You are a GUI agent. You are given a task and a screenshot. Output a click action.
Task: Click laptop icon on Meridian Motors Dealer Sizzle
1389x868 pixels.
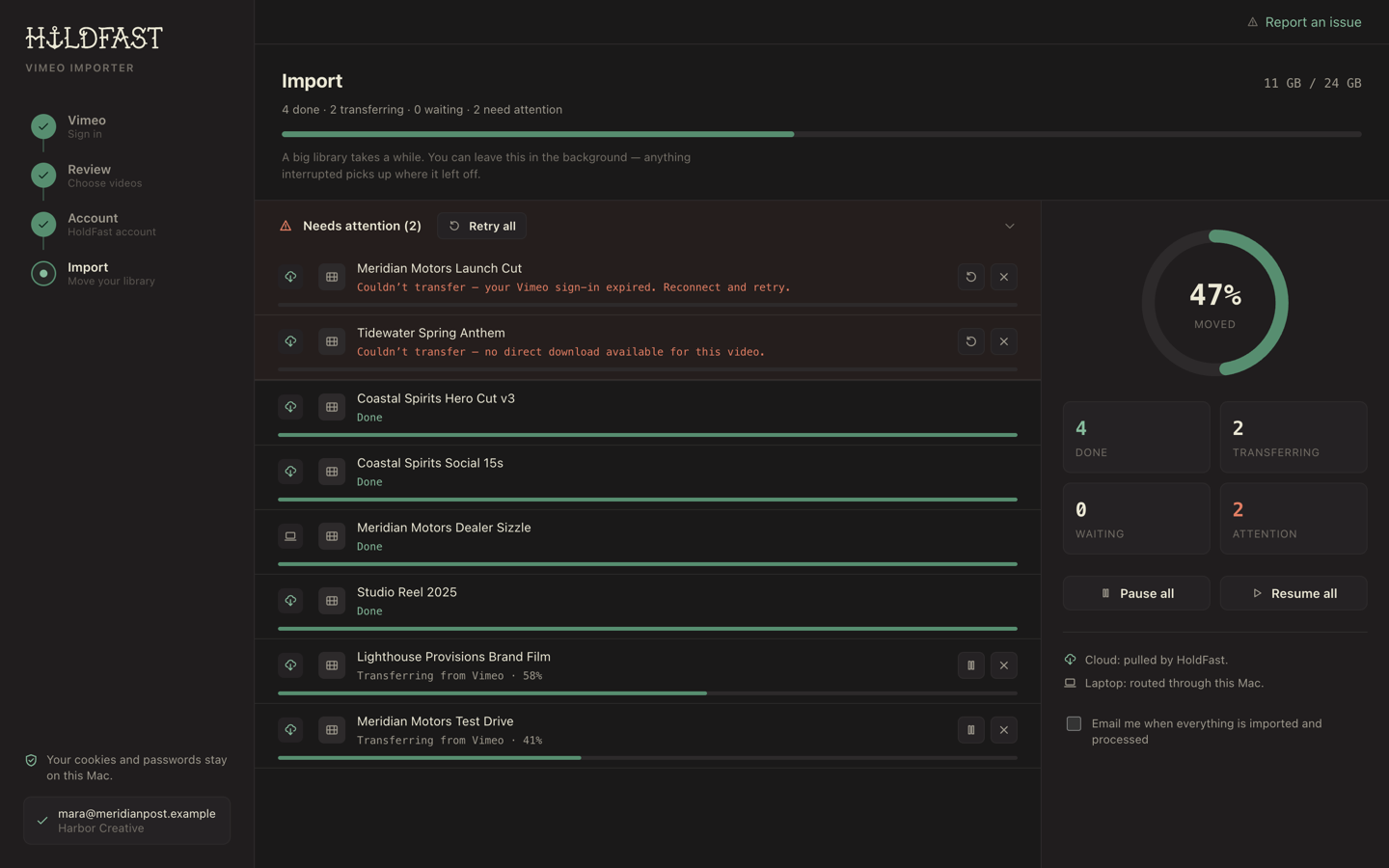tap(290, 536)
